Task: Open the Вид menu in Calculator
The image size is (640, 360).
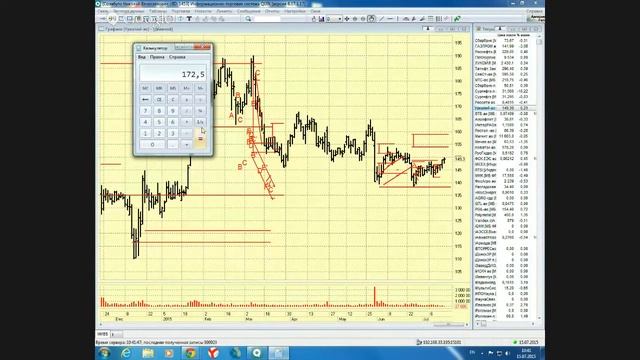Action: (x=142, y=57)
